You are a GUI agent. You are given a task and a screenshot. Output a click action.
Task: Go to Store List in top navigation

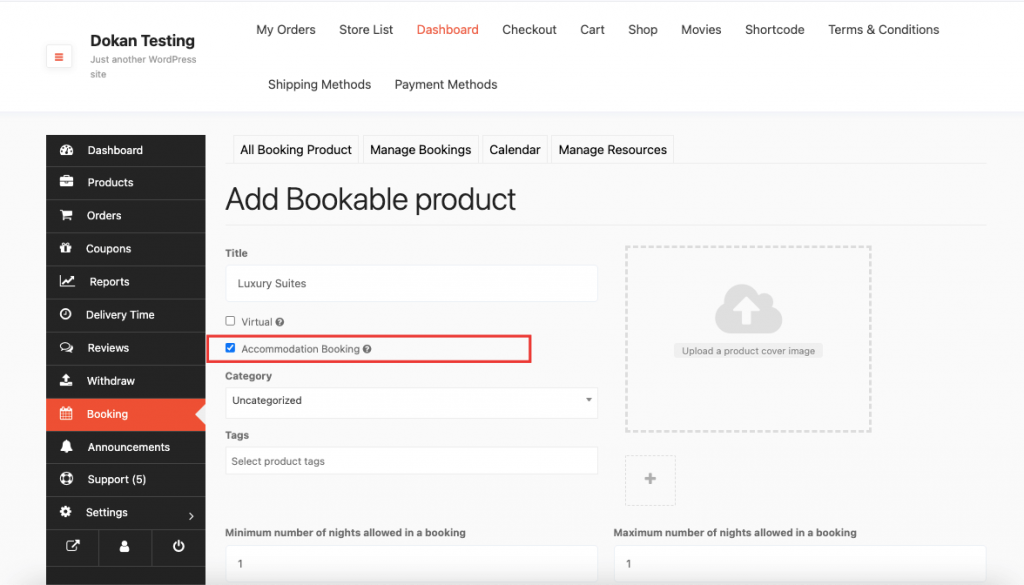pyautogui.click(x=366, y=29)
